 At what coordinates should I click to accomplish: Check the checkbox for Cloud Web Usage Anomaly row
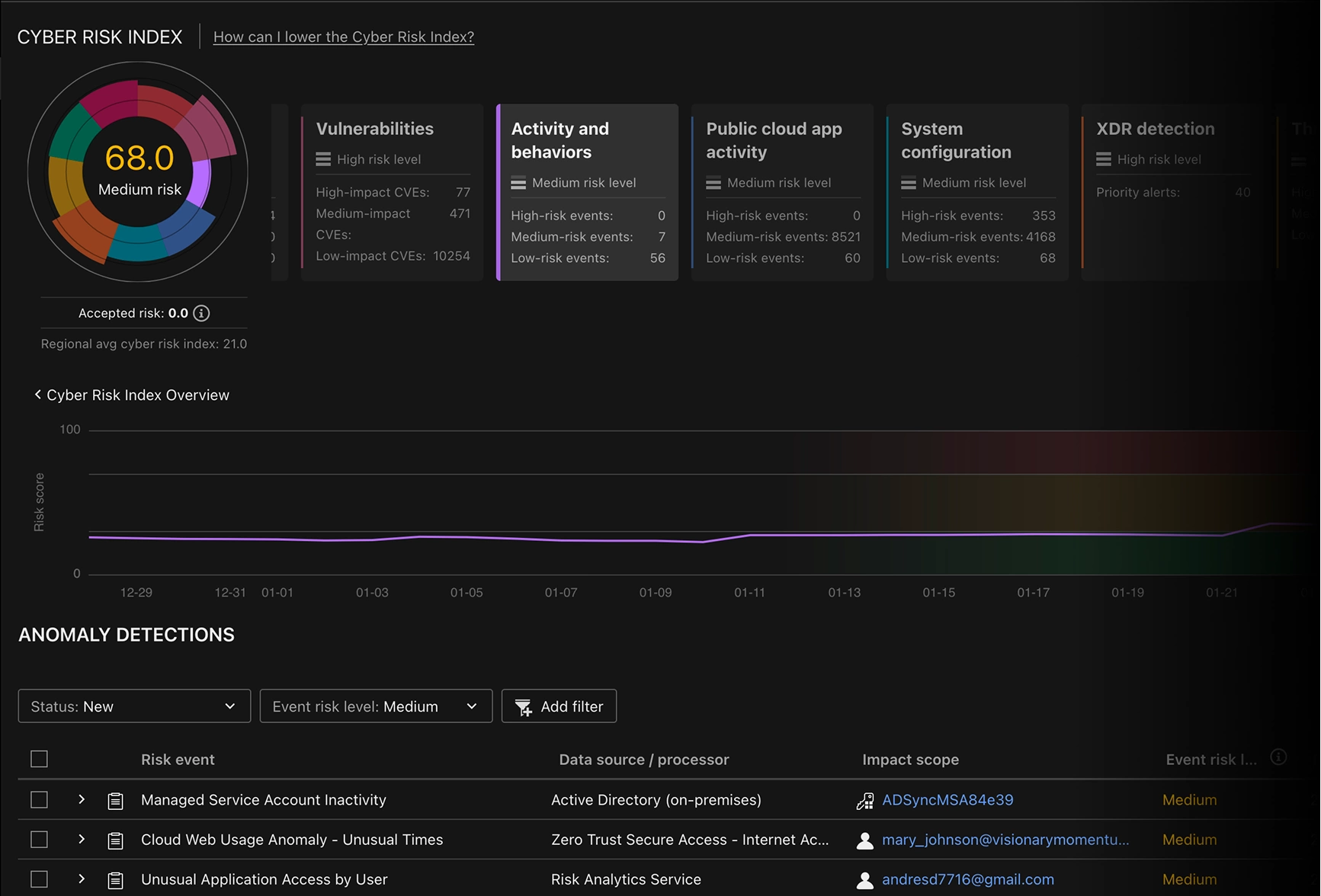pos(39,839)
